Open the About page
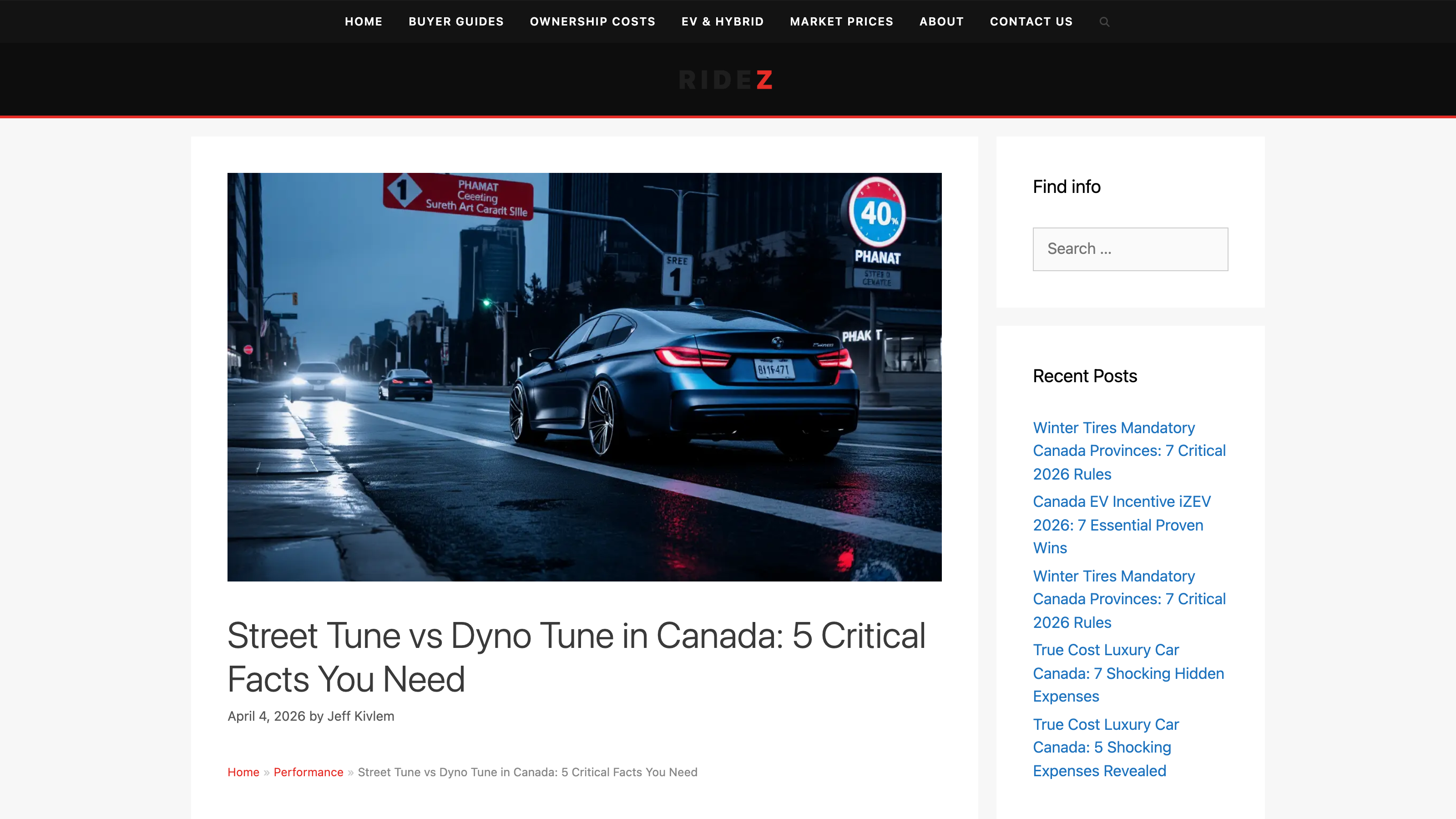This screenshot has height=819, width=1456. pyautogui.click(x=941, y=21)
